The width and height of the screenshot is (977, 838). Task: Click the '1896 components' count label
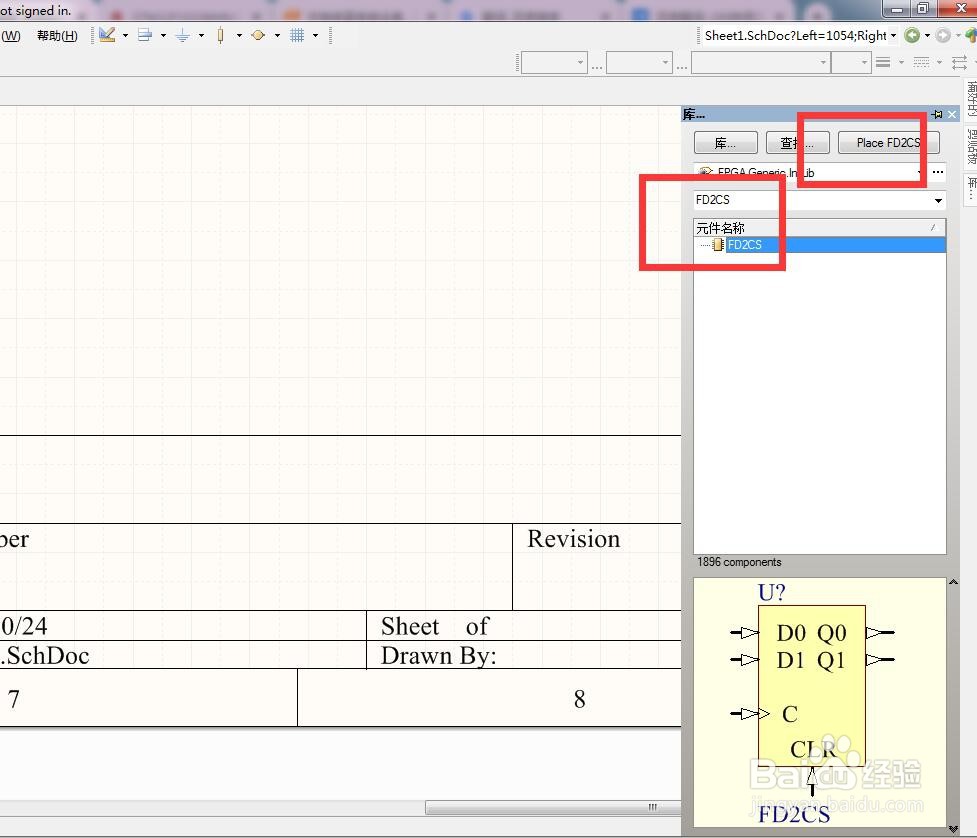pyautogui.click(x=739, y=562)
